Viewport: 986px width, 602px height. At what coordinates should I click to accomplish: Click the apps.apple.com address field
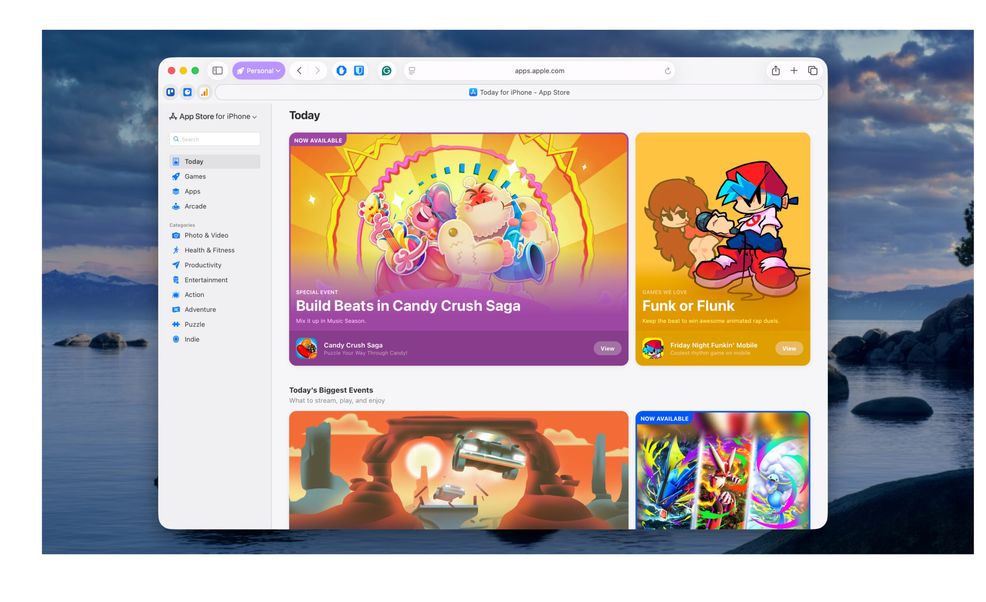(x=540, y=70)
